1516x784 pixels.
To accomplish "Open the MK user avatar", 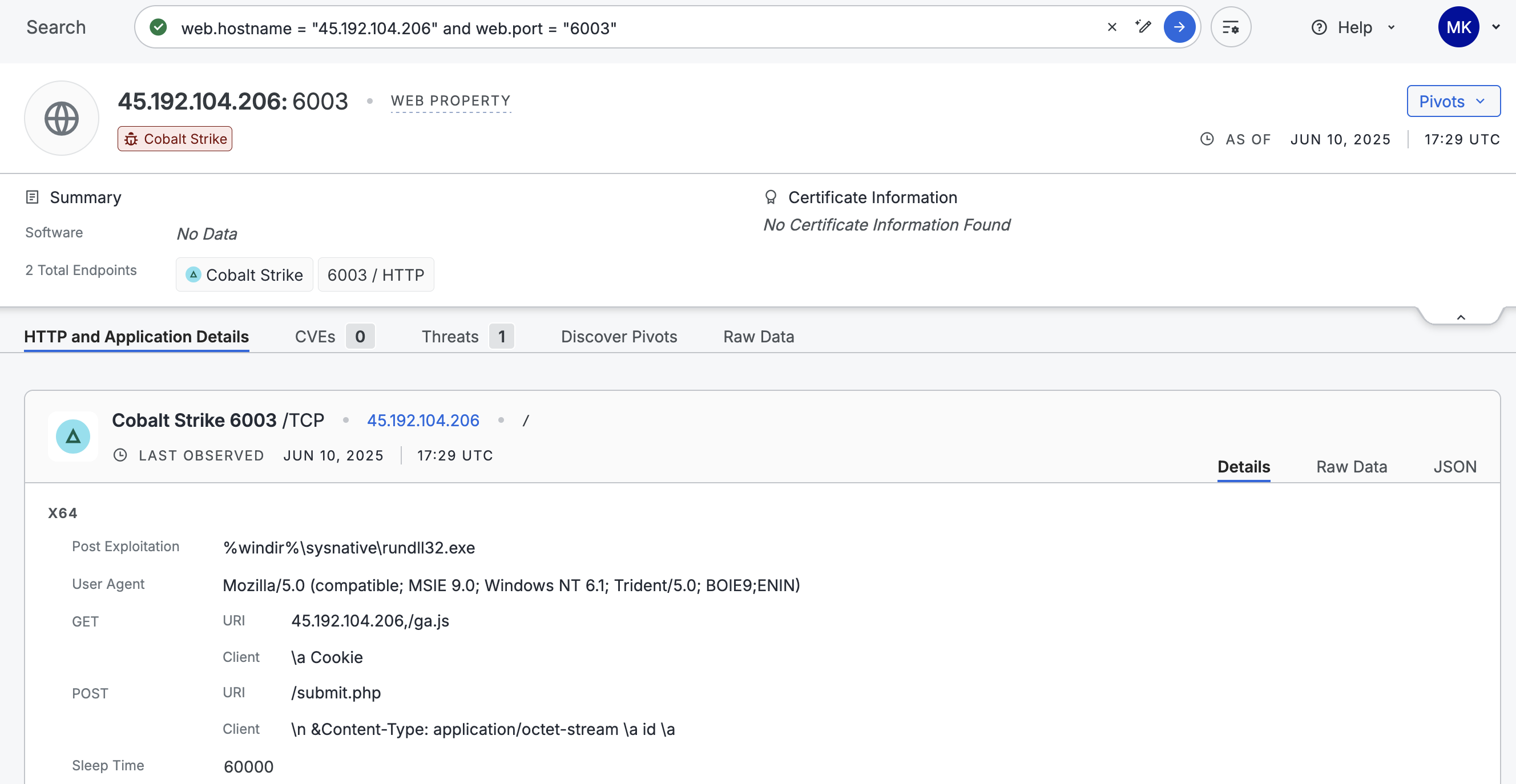I will tap(1458, 27).
